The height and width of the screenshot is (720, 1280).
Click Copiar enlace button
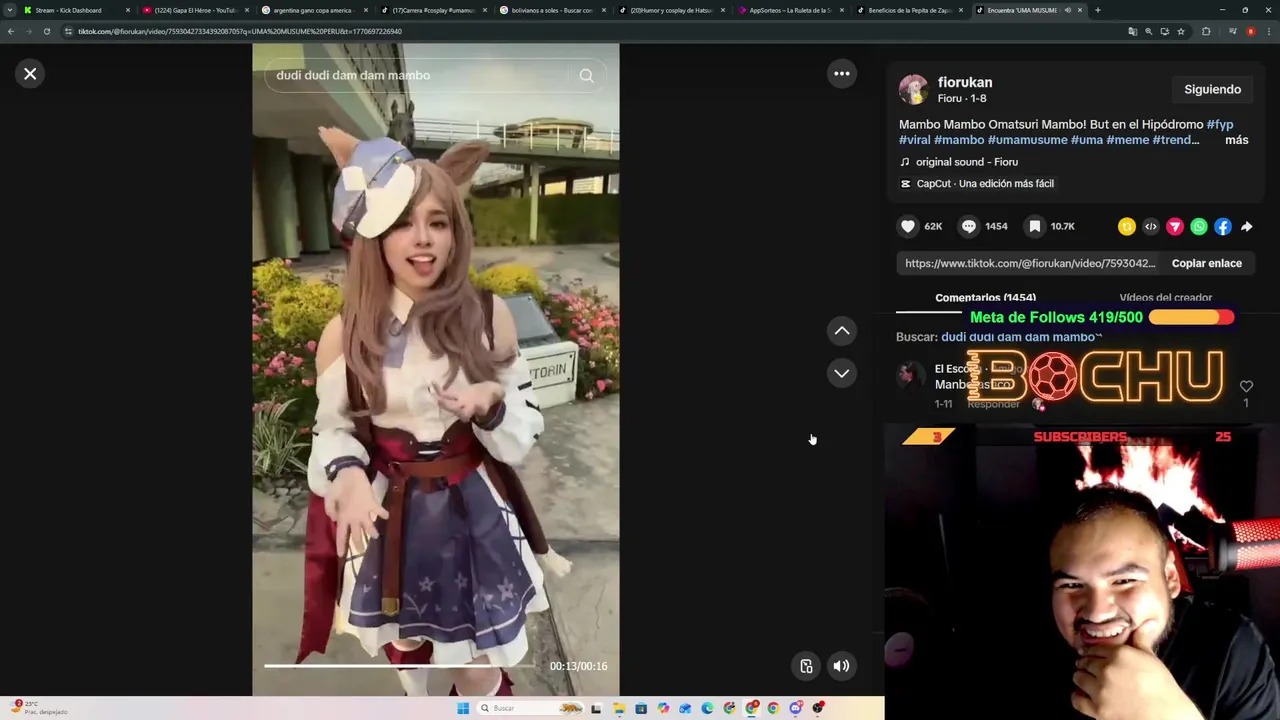click(x=1206, y=263)
